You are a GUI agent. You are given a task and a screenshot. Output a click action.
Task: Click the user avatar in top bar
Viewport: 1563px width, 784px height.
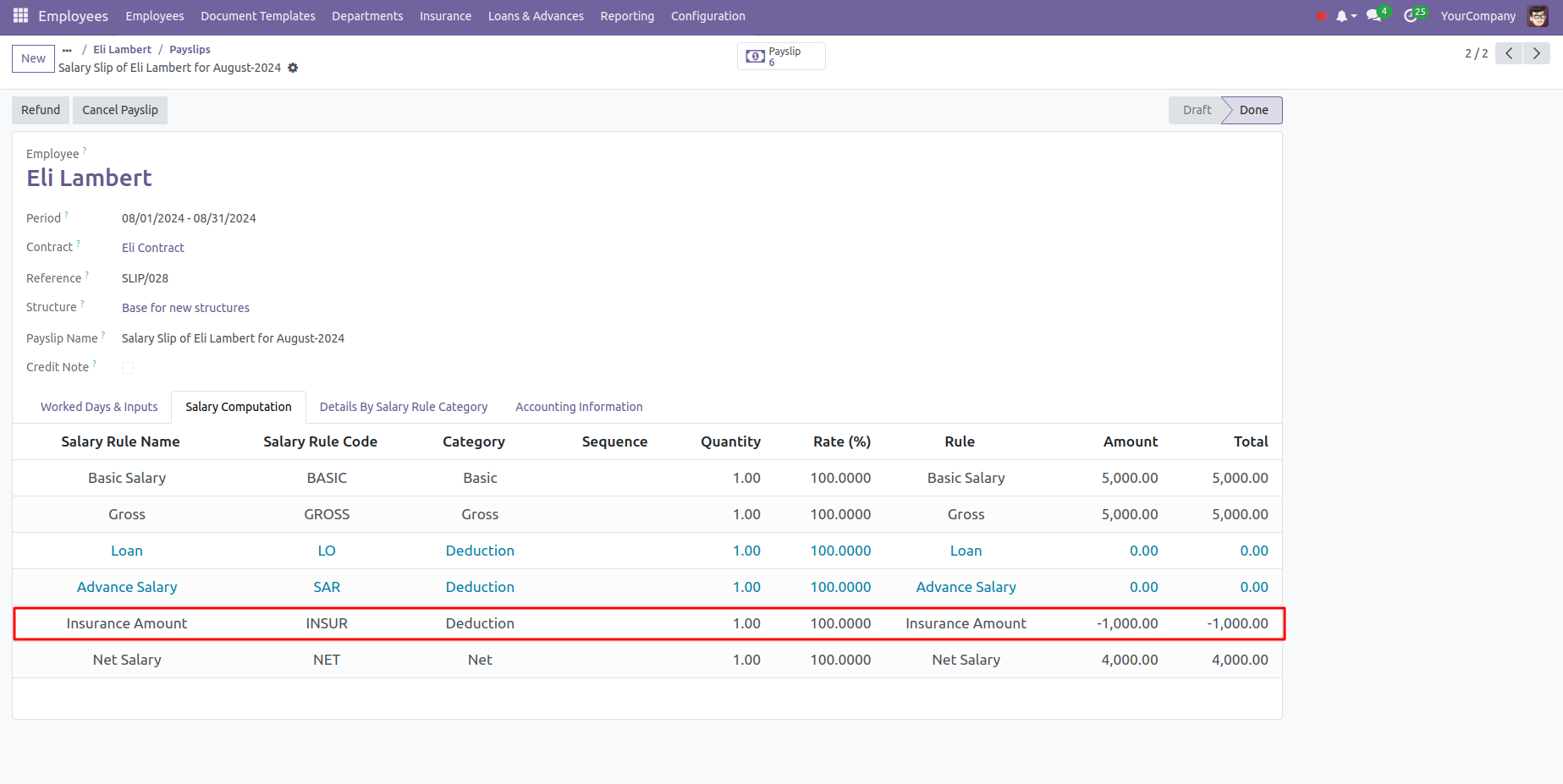[1538, 16]
